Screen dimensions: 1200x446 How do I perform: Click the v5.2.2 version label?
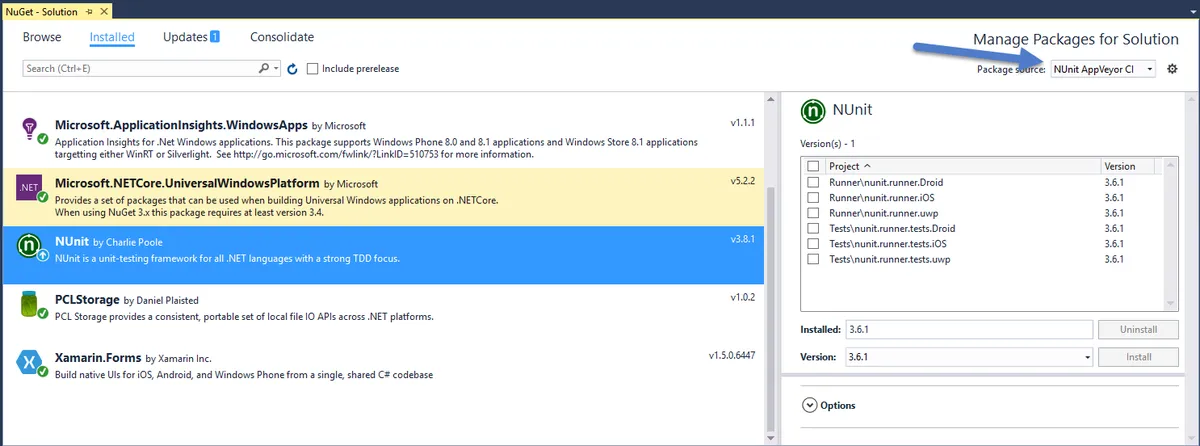744,181
